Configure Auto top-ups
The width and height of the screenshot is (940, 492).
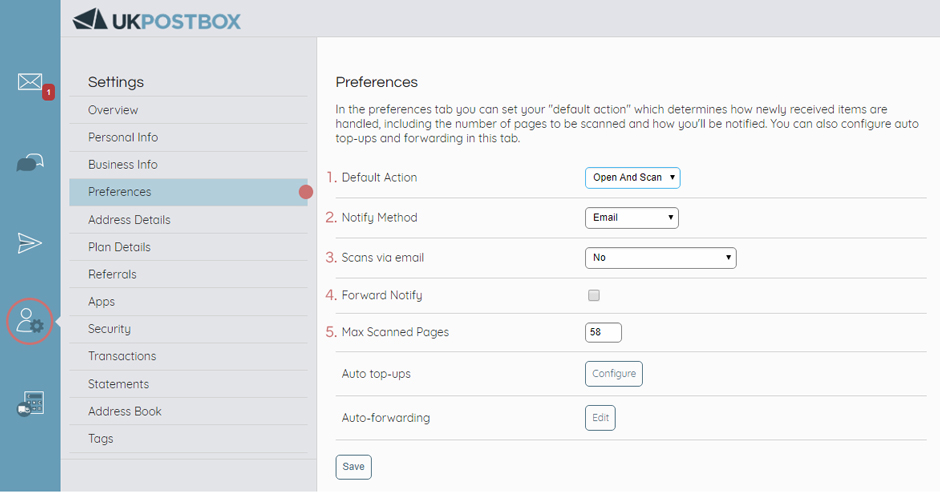pos(613,374)
